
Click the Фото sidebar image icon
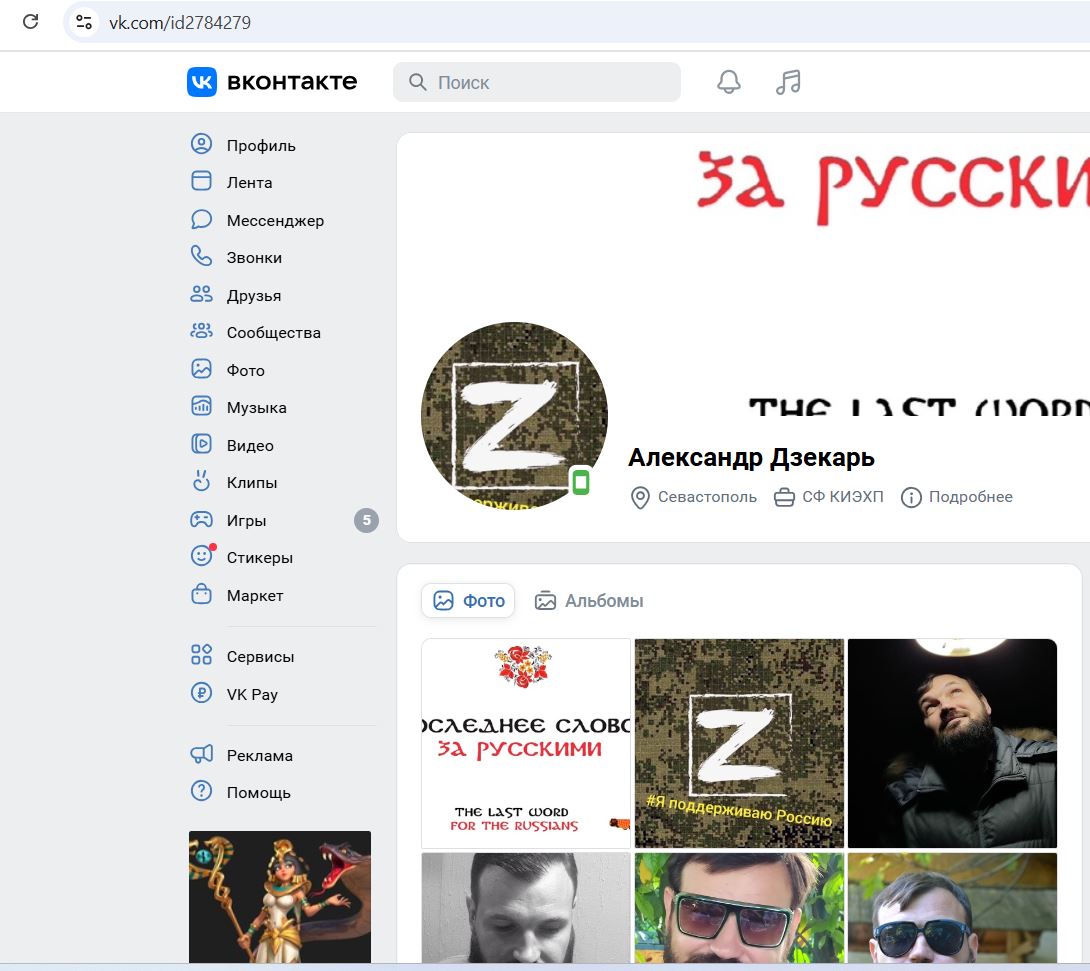[x=202, y=369]
